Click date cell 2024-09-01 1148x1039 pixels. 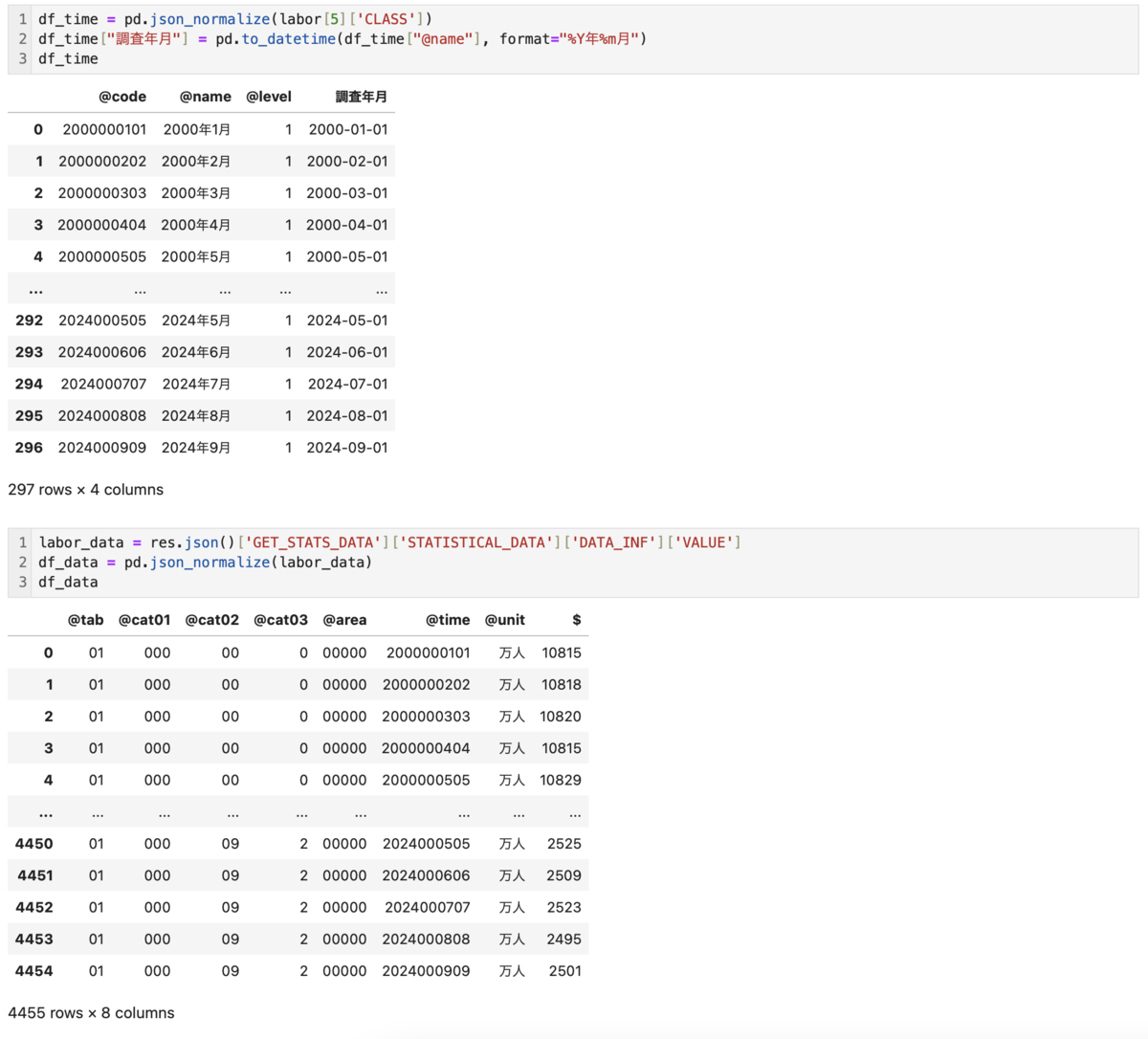[347, 448]
